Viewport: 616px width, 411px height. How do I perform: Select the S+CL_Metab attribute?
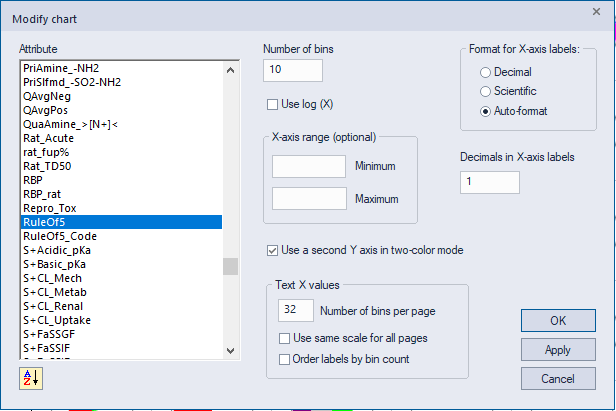tap(121, 292)
